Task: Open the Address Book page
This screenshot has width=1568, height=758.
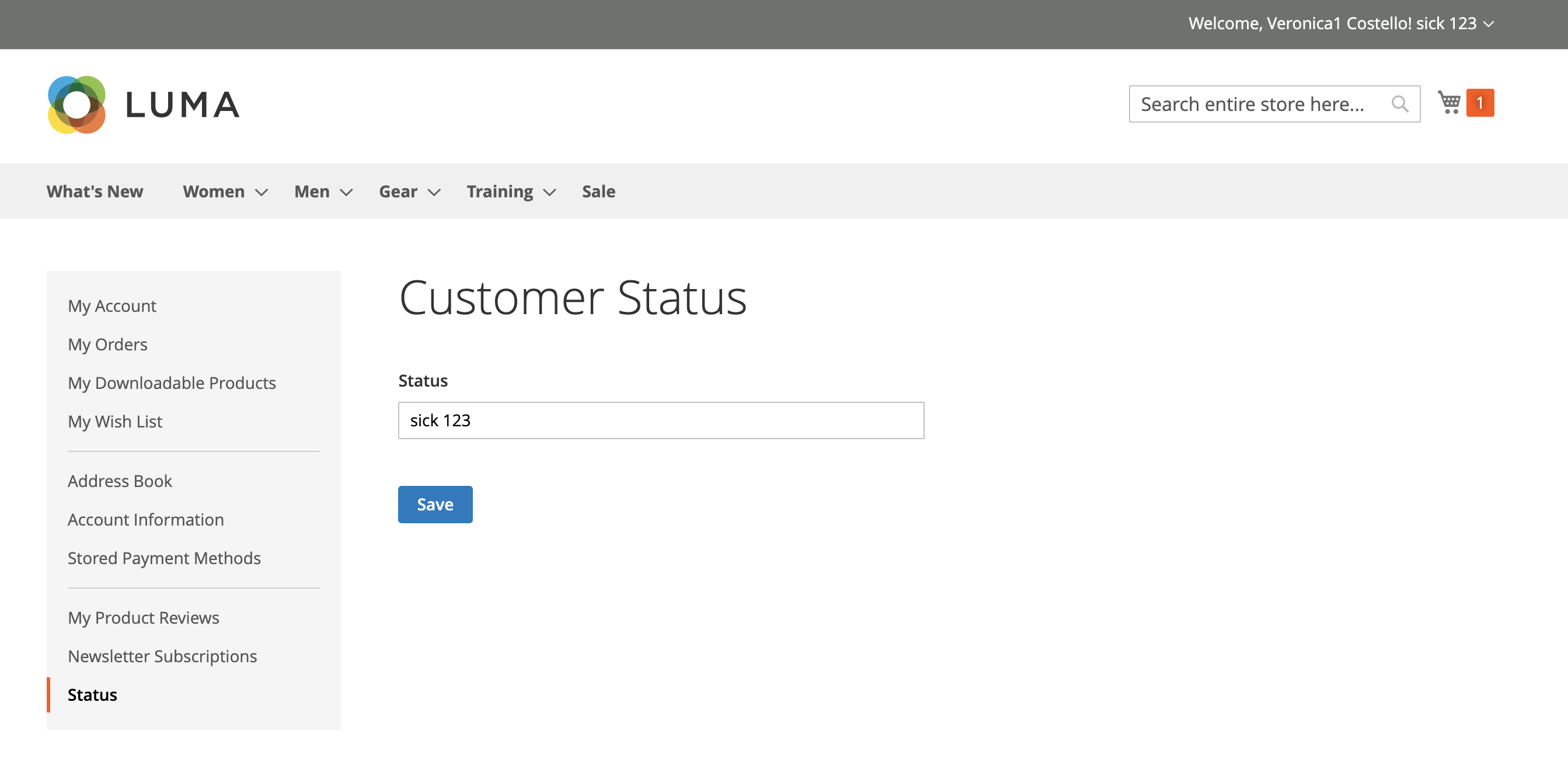Action: [x=120, y=481]
